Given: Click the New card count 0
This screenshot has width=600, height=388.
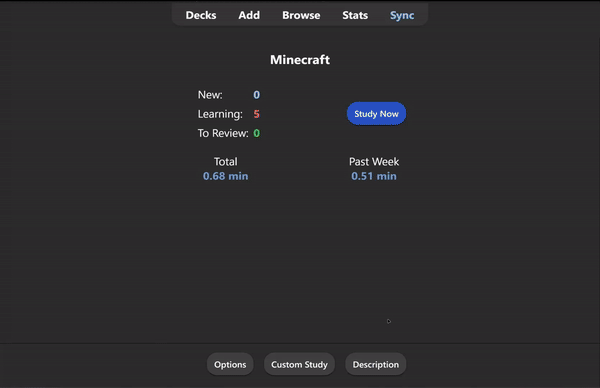Looking at the screenshot, I should (256, 95).
